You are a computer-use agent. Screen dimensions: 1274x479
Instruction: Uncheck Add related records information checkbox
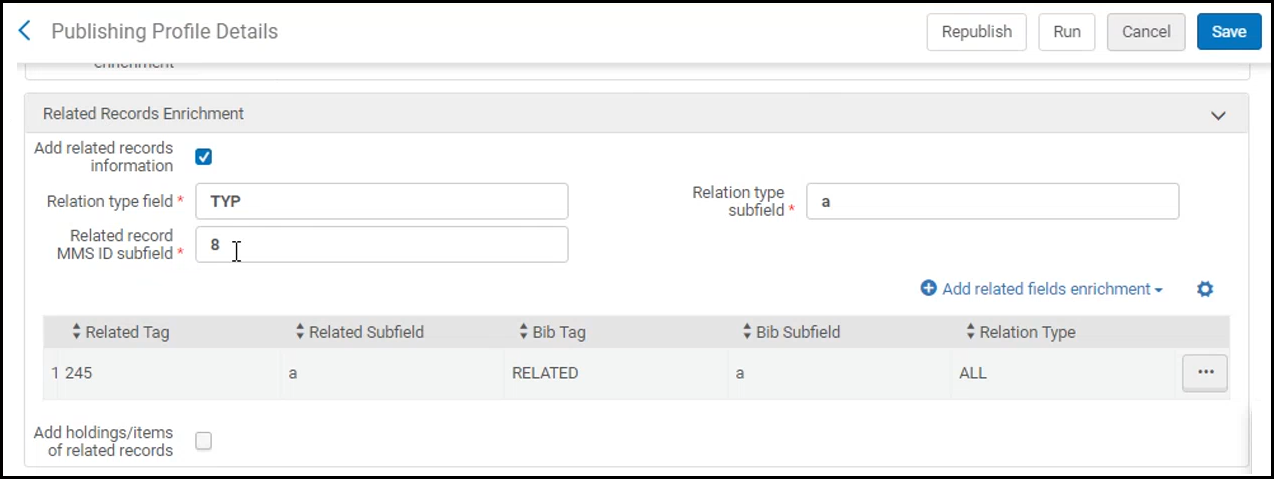click(203, 156)
